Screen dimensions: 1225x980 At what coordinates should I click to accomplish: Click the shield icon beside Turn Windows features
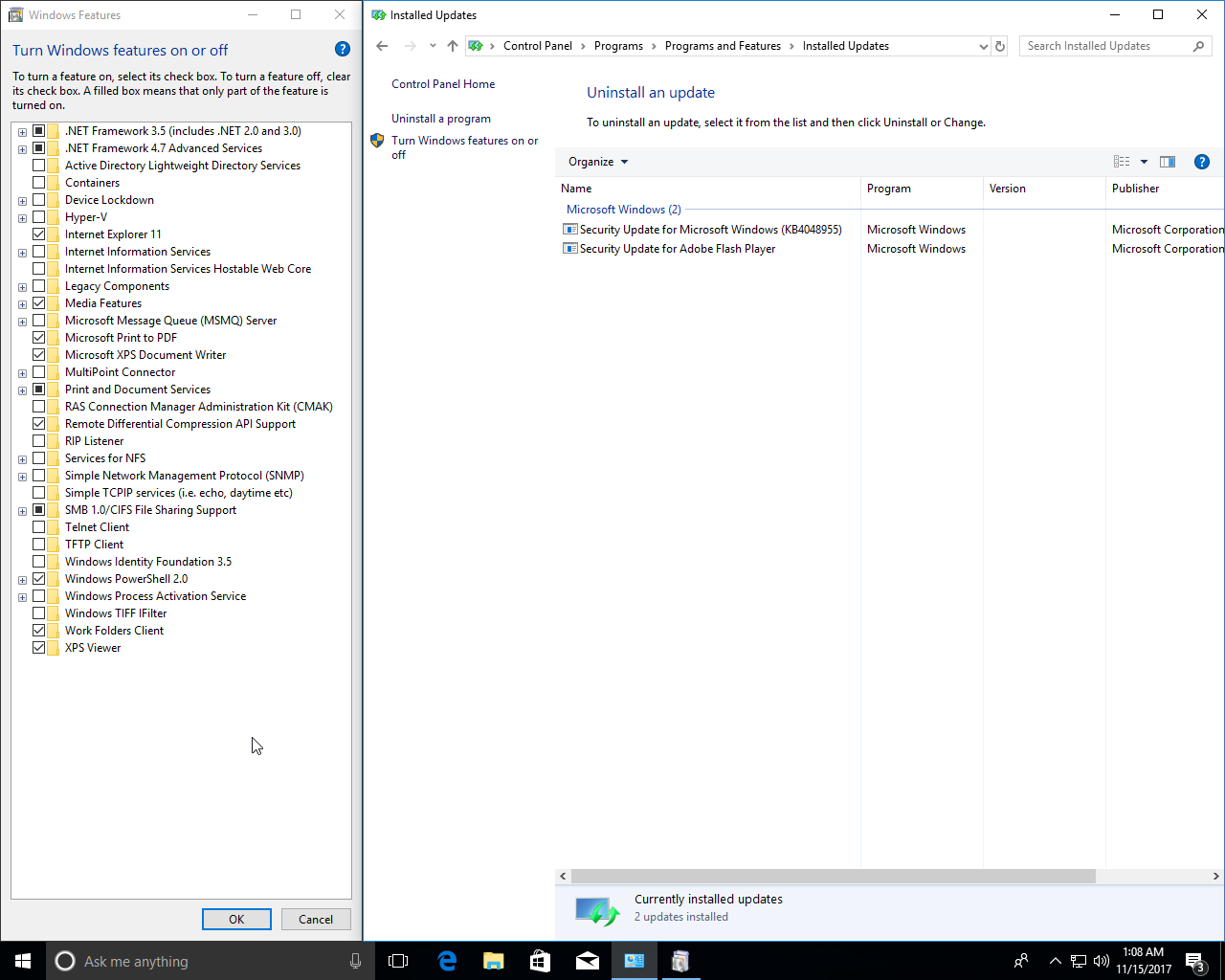click(377, 141)
